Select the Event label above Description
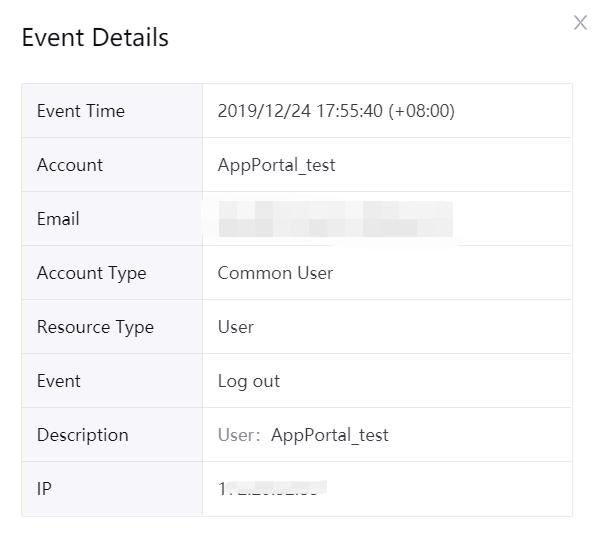The height and width of the screenshot is (539, 600). (x=58, y=381)
